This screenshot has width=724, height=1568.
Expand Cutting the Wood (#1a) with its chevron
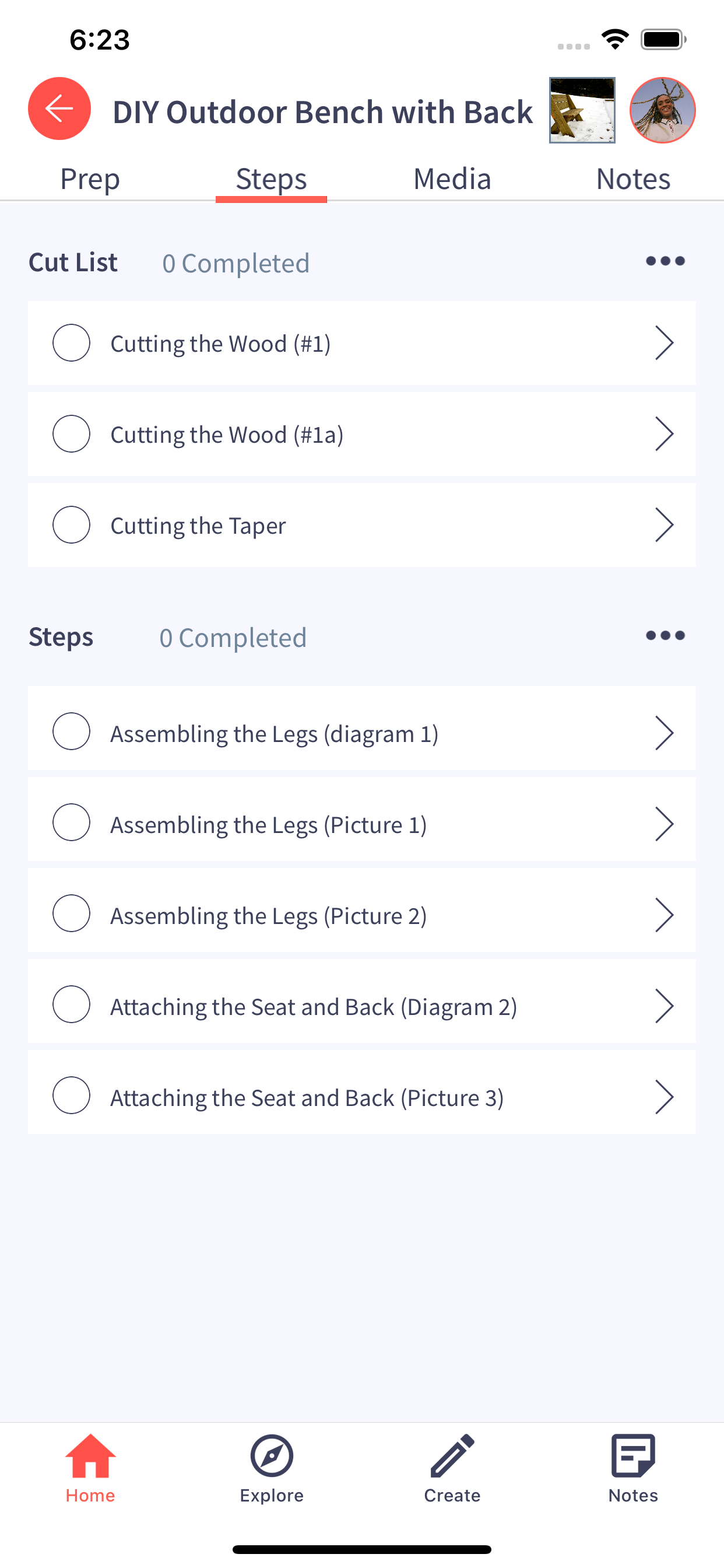tap(665, 434)
